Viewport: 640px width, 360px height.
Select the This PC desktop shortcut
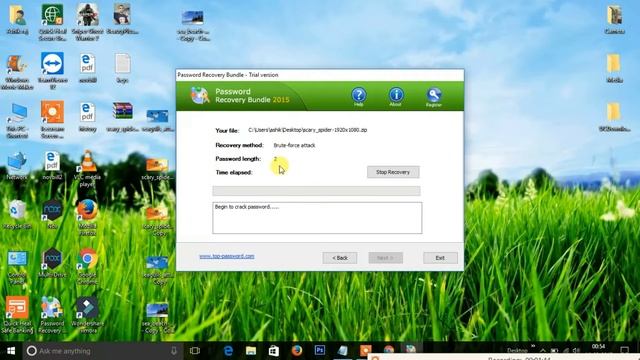tap(17, 120)
